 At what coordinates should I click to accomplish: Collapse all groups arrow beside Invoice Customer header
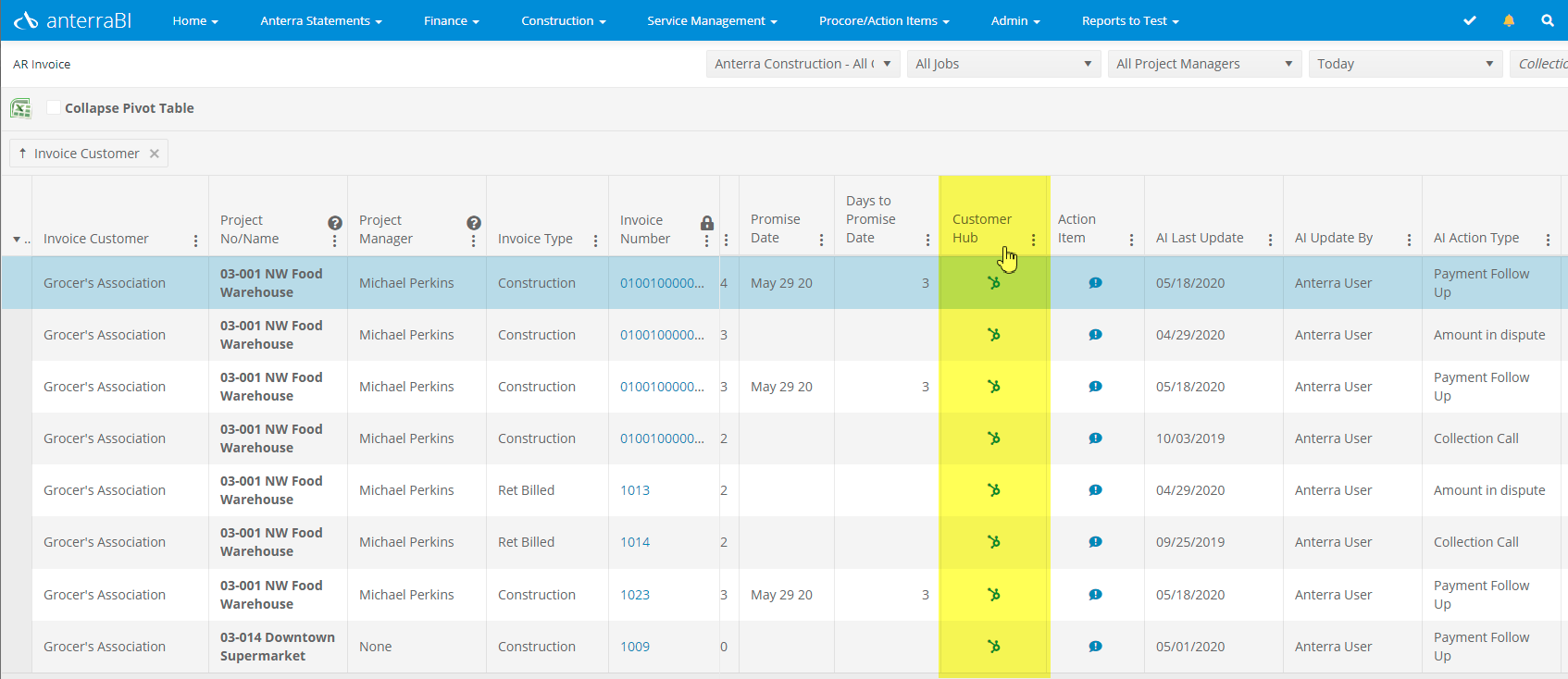pyautogui.click(x=17, y=240)
